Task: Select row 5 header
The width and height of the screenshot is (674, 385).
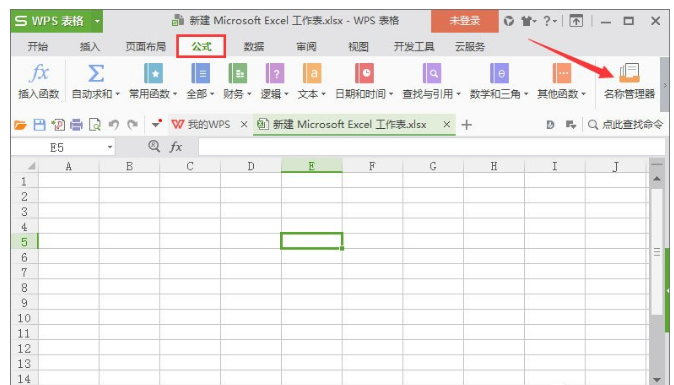Action: (25, 241)
